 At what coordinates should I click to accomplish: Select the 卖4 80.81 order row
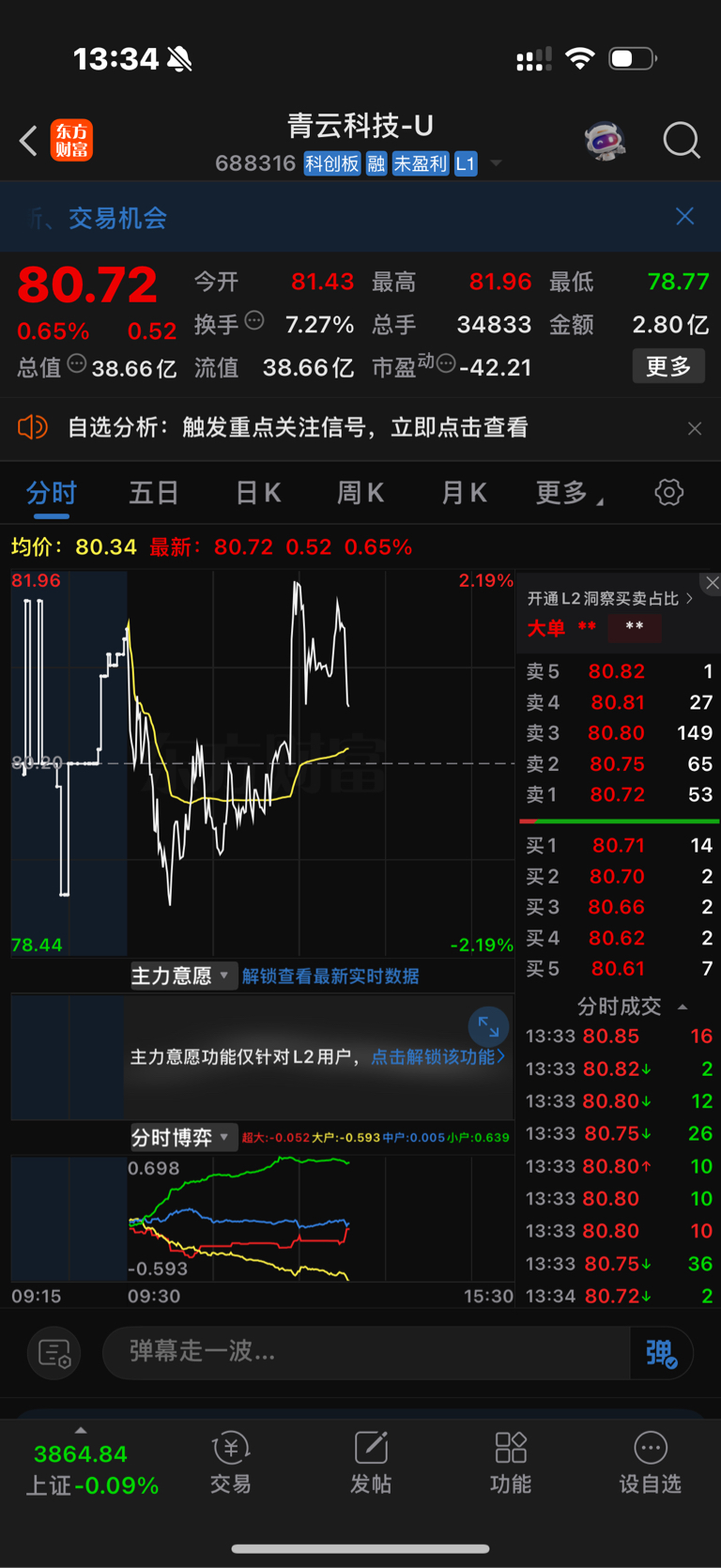(x=619, y=702)
